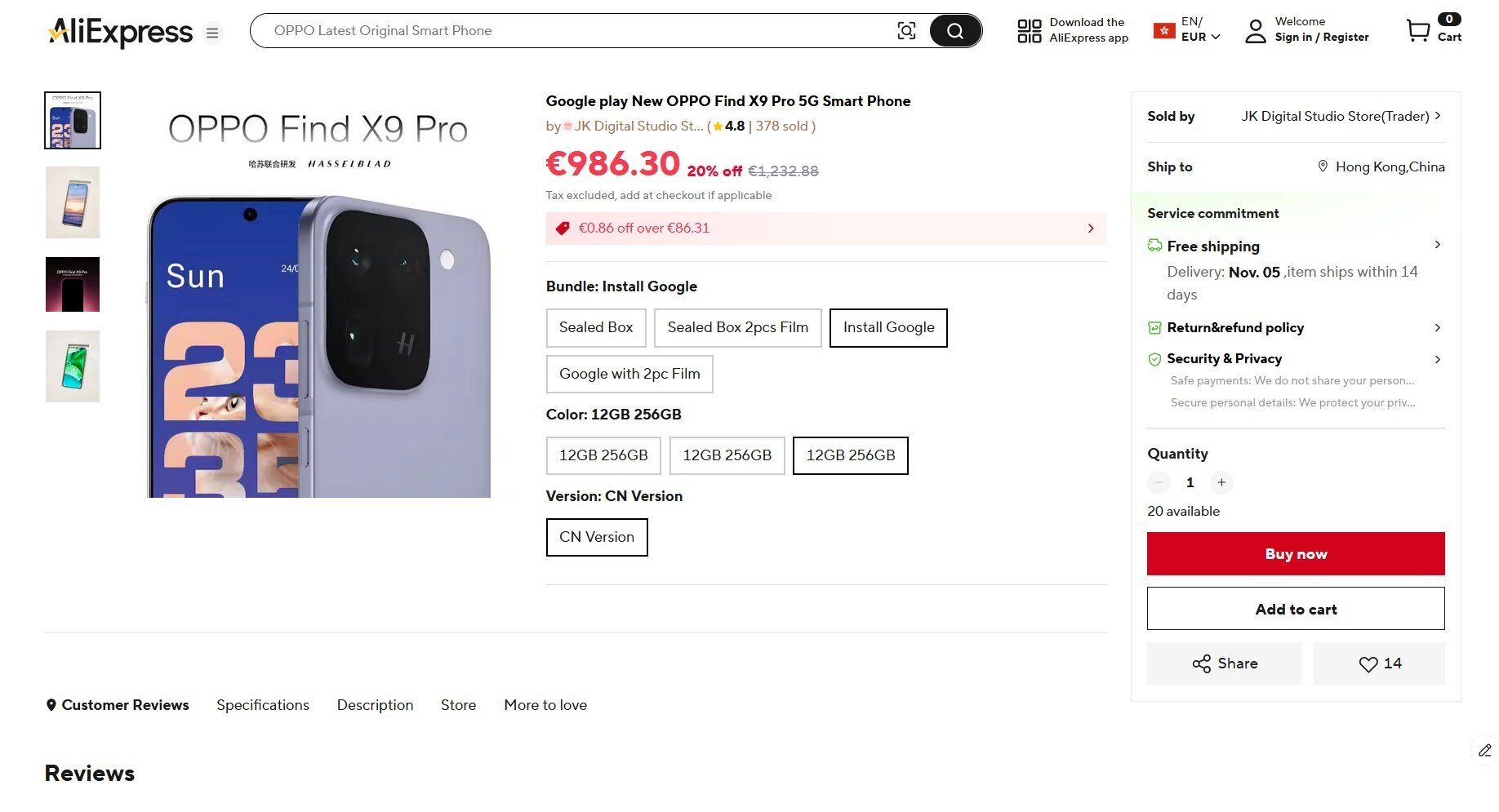
Task: Expand the Free shipping details chevron
Action: tap(1437, 245)
